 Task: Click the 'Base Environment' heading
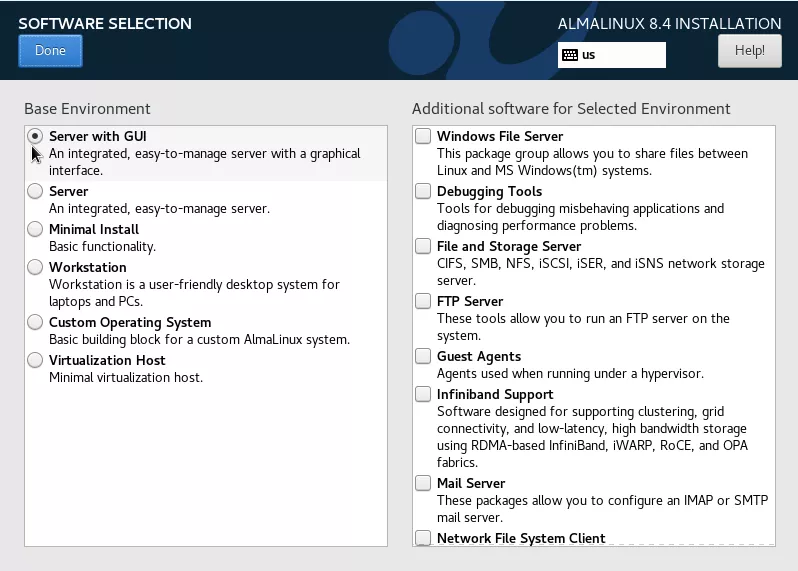[x=87, y=109]
